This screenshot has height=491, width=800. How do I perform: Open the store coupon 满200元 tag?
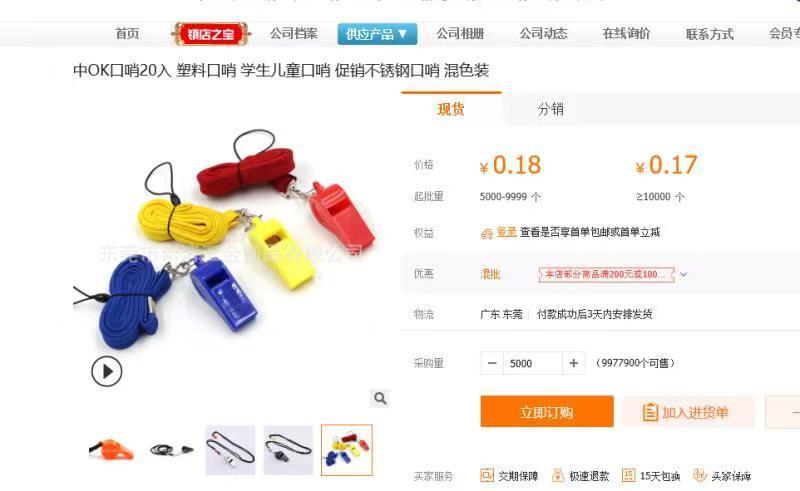coord(607,275)
